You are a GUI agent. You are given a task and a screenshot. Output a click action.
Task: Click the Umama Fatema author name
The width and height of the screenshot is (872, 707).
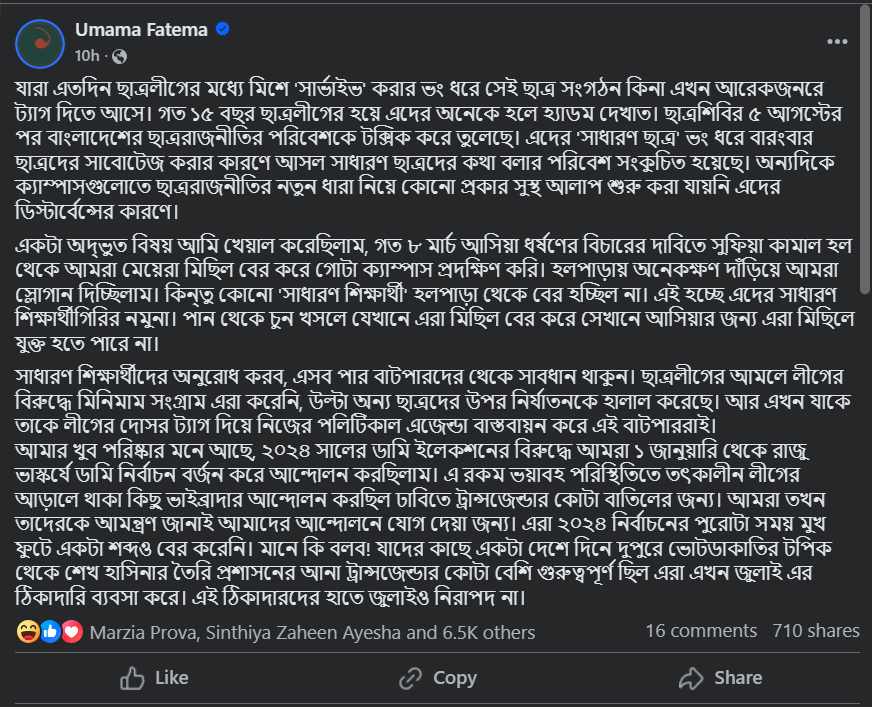(141, 30)
